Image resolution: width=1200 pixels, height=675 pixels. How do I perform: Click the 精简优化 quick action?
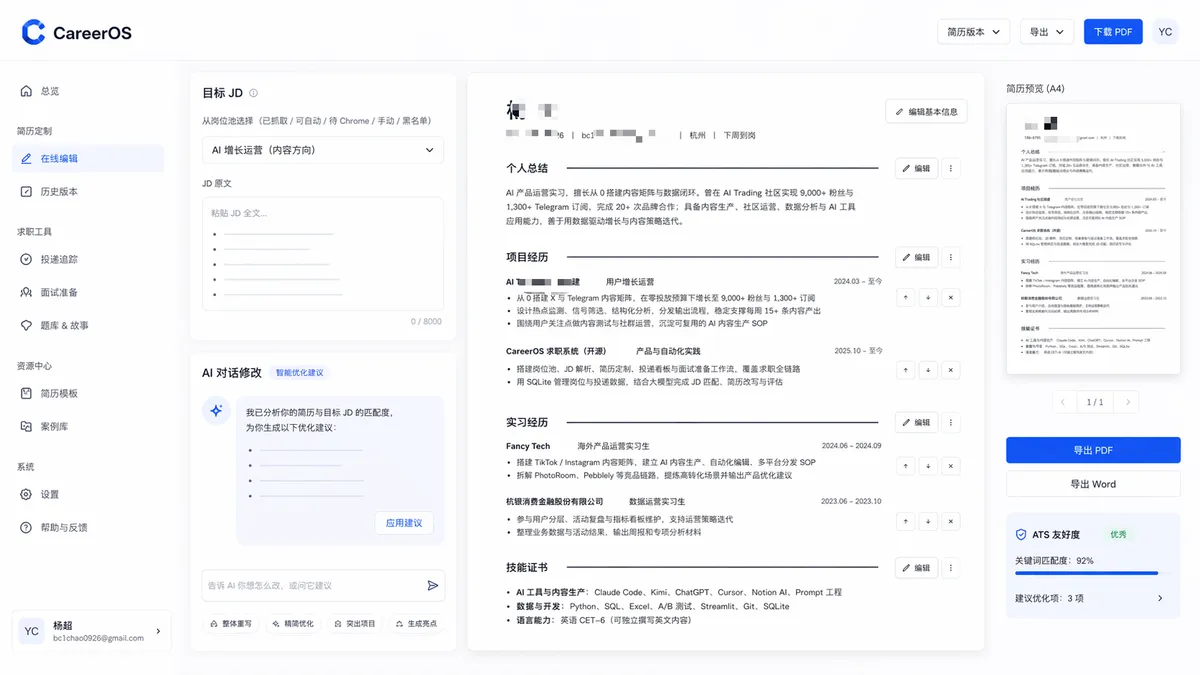tap(292, 623)
